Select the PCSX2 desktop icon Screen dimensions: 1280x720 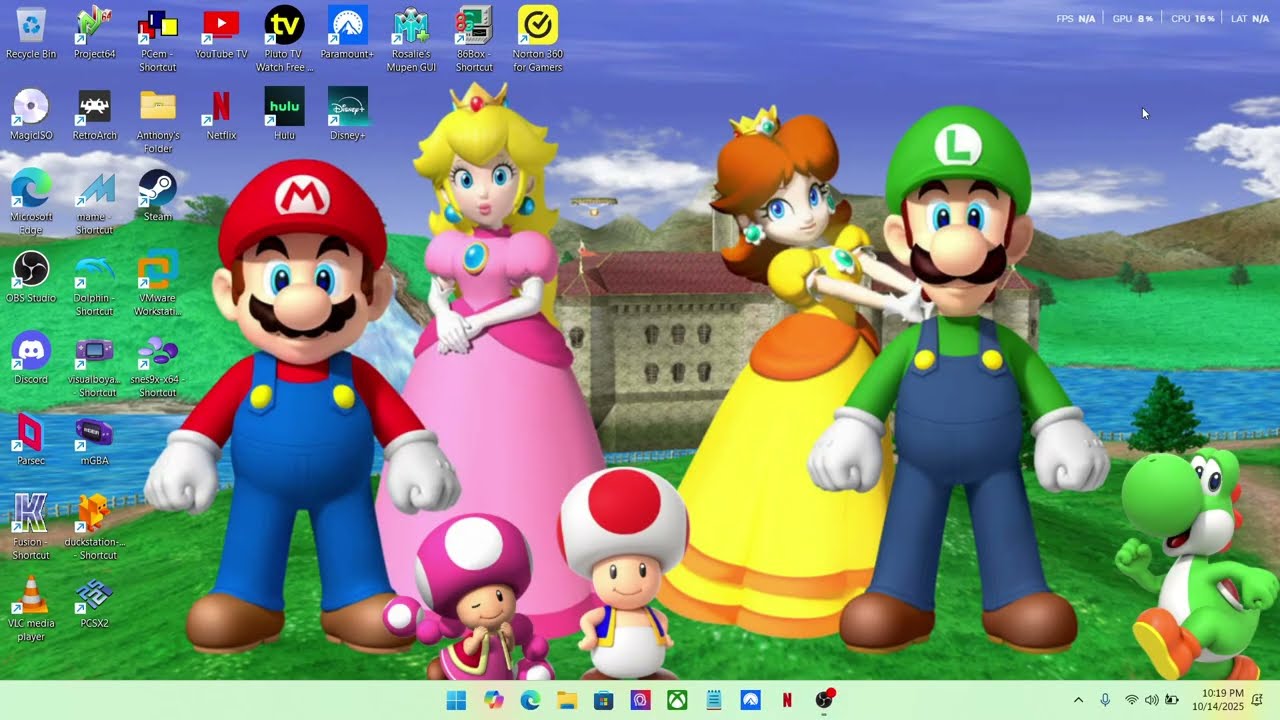click(94, 601)
